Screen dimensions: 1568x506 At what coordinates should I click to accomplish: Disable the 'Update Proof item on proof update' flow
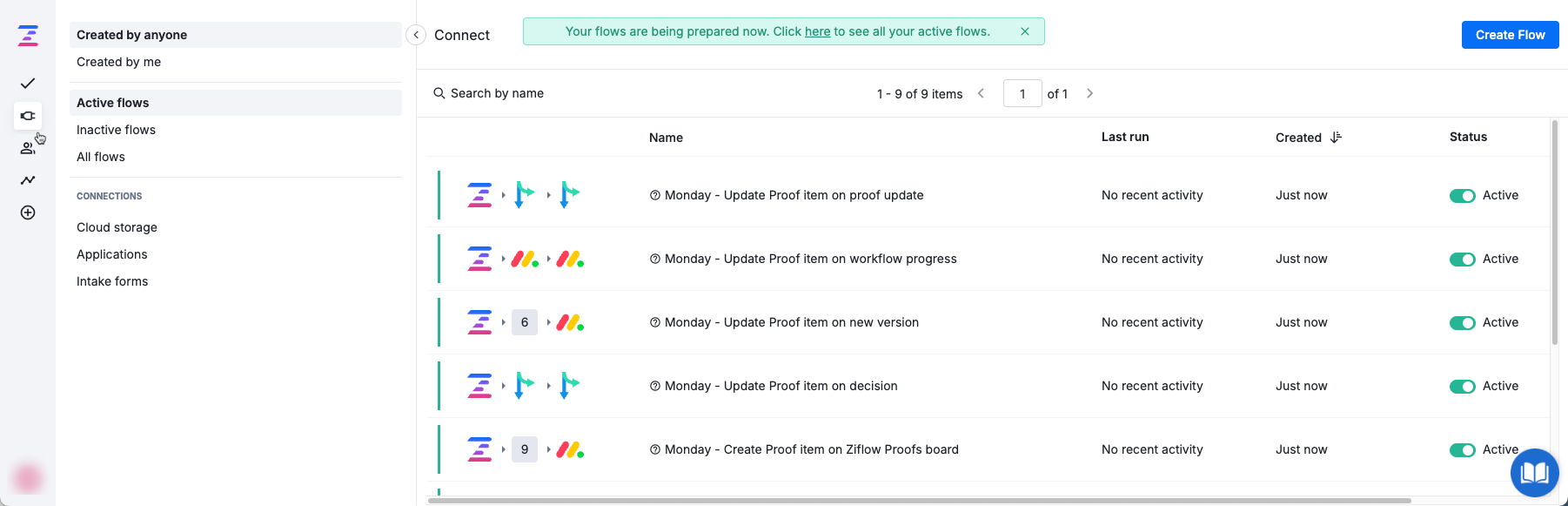[x=1462, y=196]
